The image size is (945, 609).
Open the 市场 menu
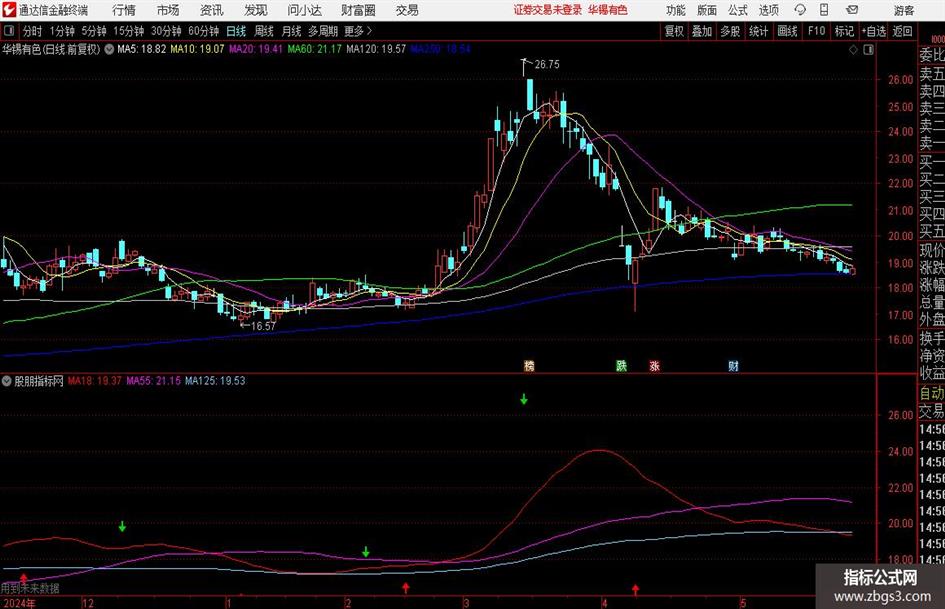(168, 10)
